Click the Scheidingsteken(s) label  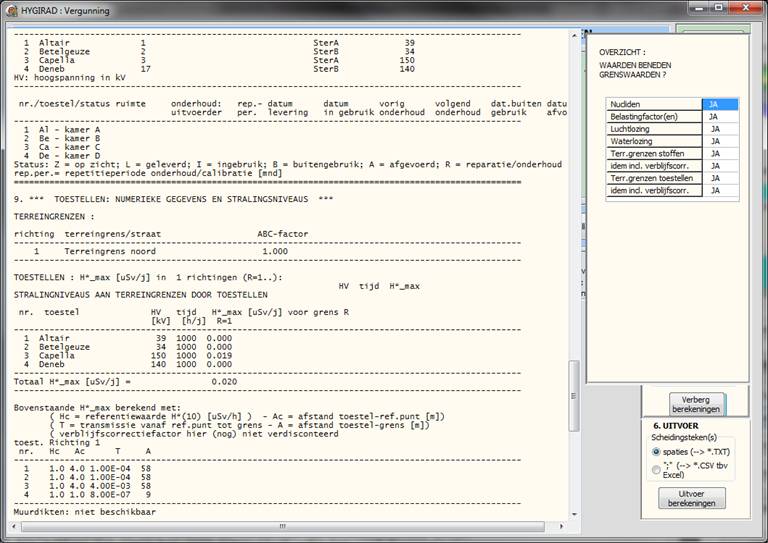coord(684,437)
